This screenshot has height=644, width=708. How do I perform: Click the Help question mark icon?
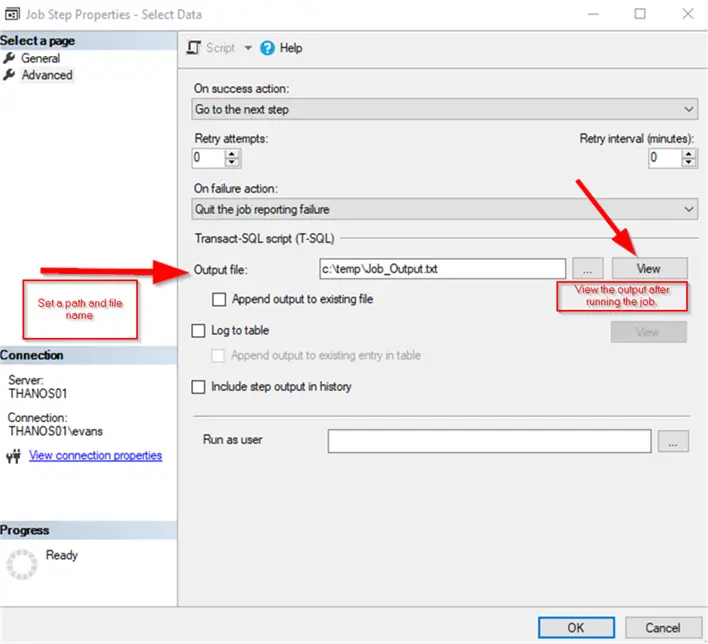[x=267, y=48]
